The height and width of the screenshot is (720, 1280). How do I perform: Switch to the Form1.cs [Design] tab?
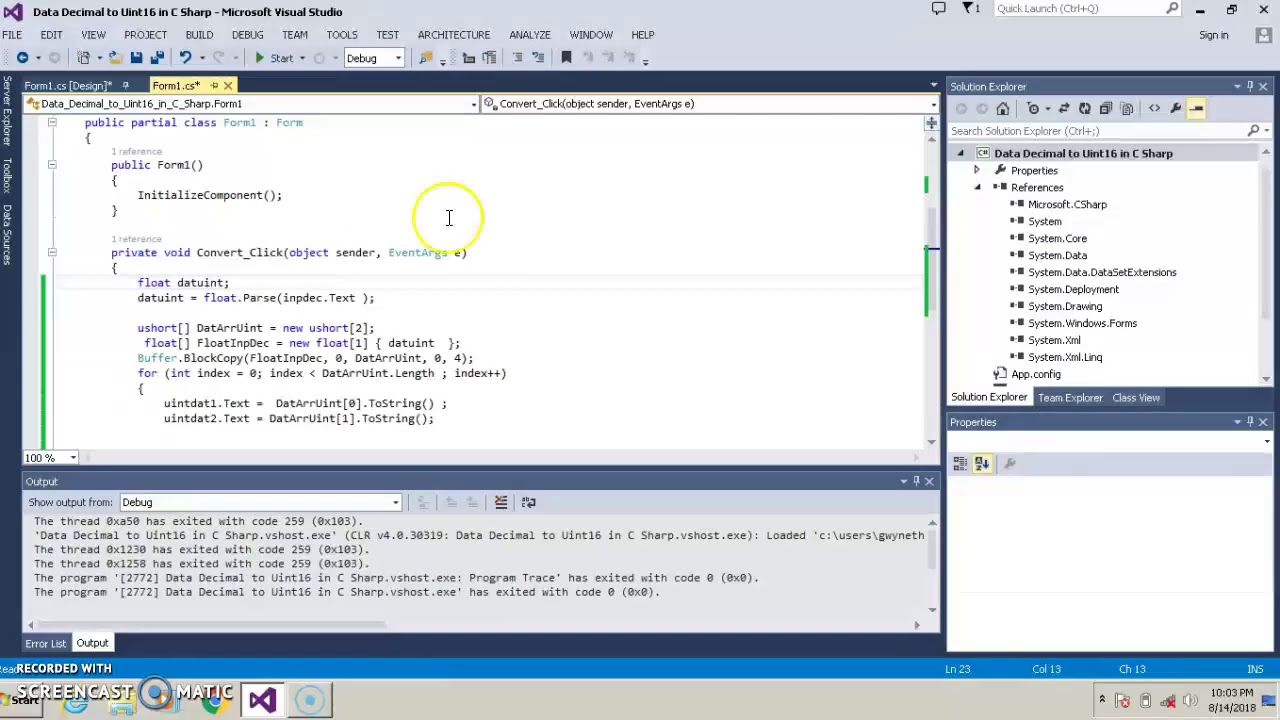[66, 85]
